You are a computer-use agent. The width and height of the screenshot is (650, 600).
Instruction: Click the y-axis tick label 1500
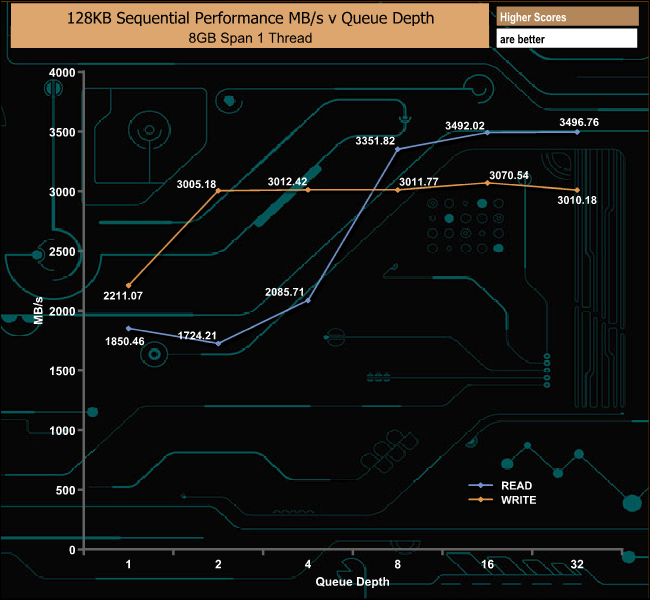[x=62, y=371]
